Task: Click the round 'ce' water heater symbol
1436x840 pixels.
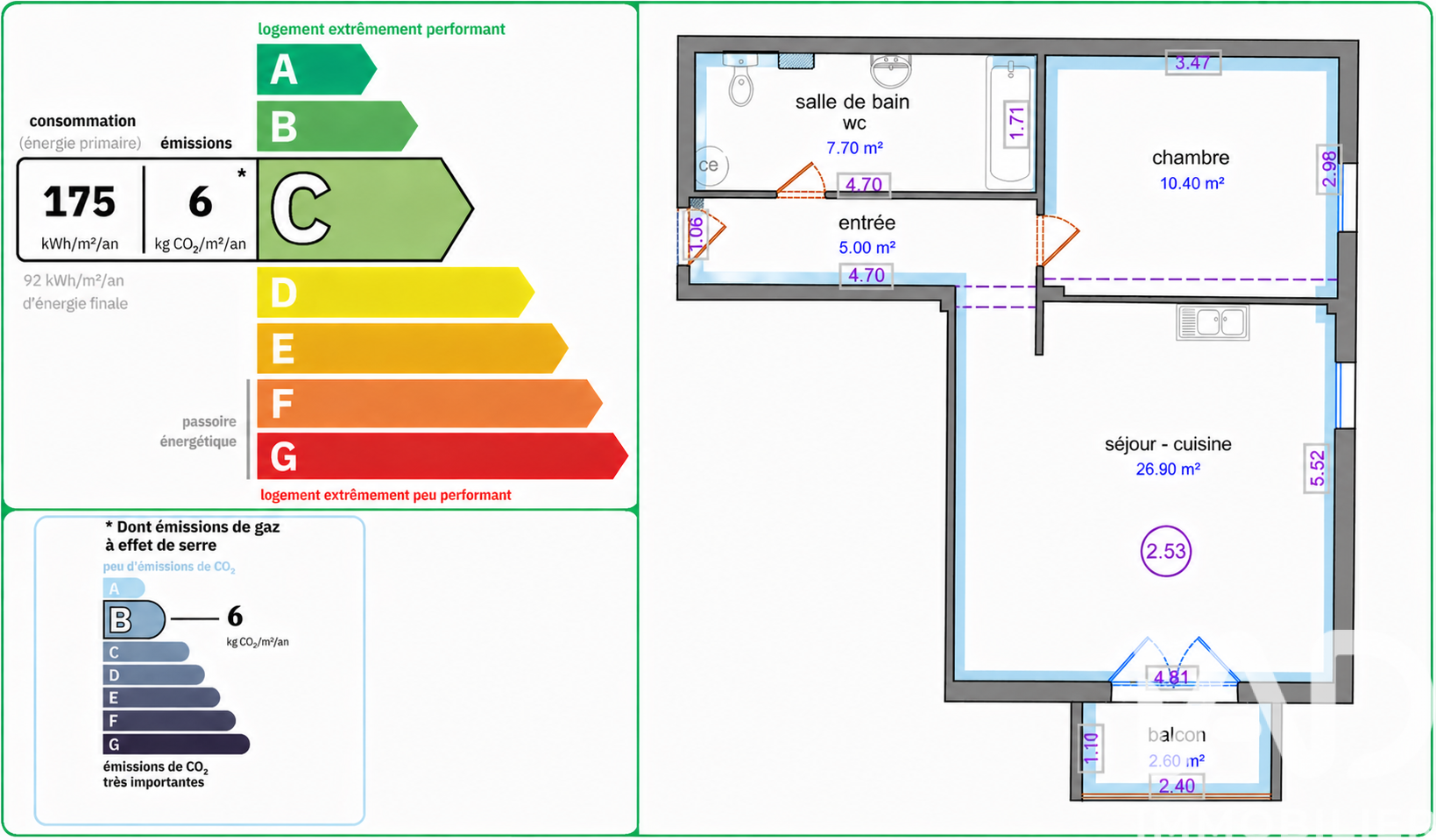Action: coord(711,166)
